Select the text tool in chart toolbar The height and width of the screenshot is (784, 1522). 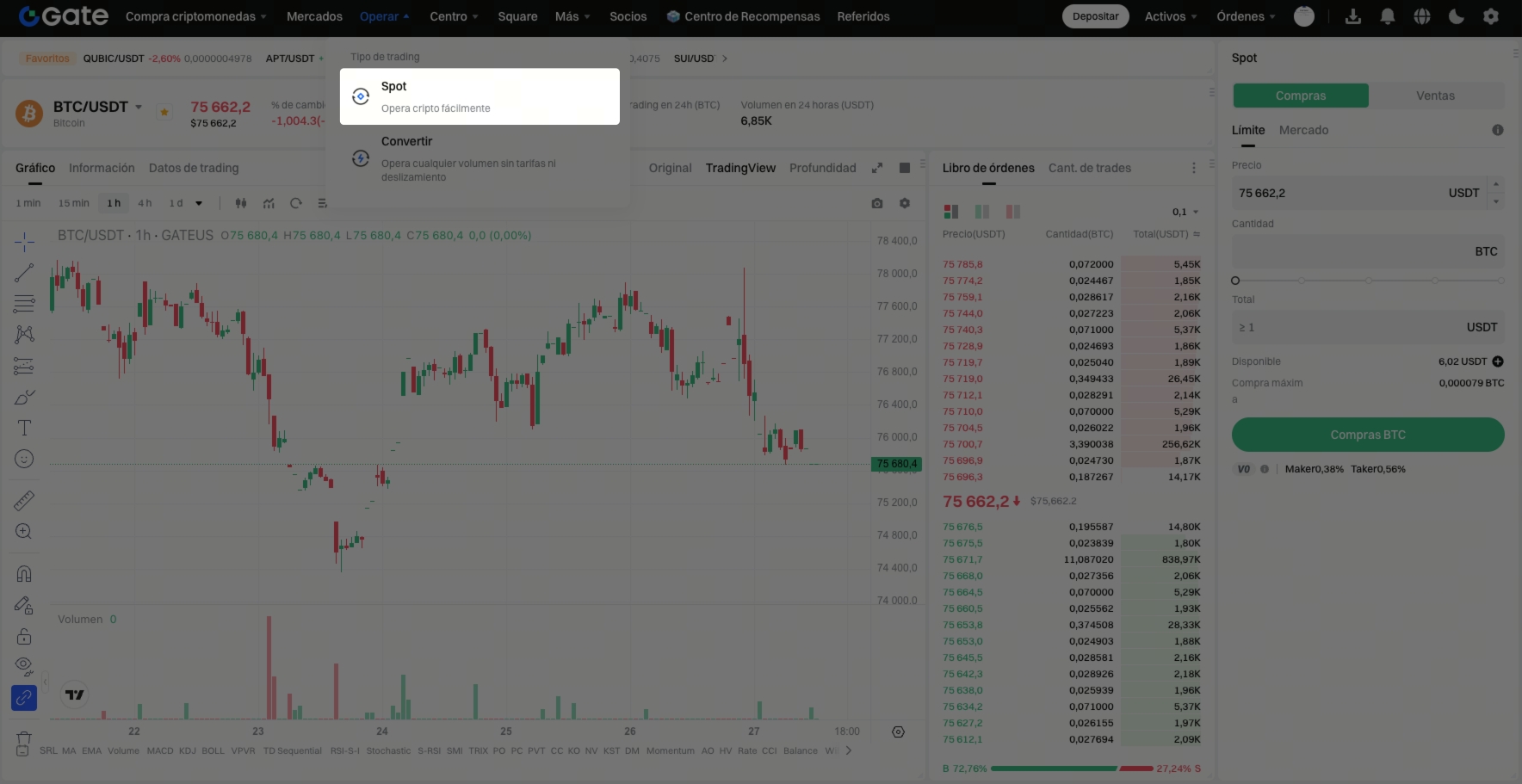coord(24,428)
